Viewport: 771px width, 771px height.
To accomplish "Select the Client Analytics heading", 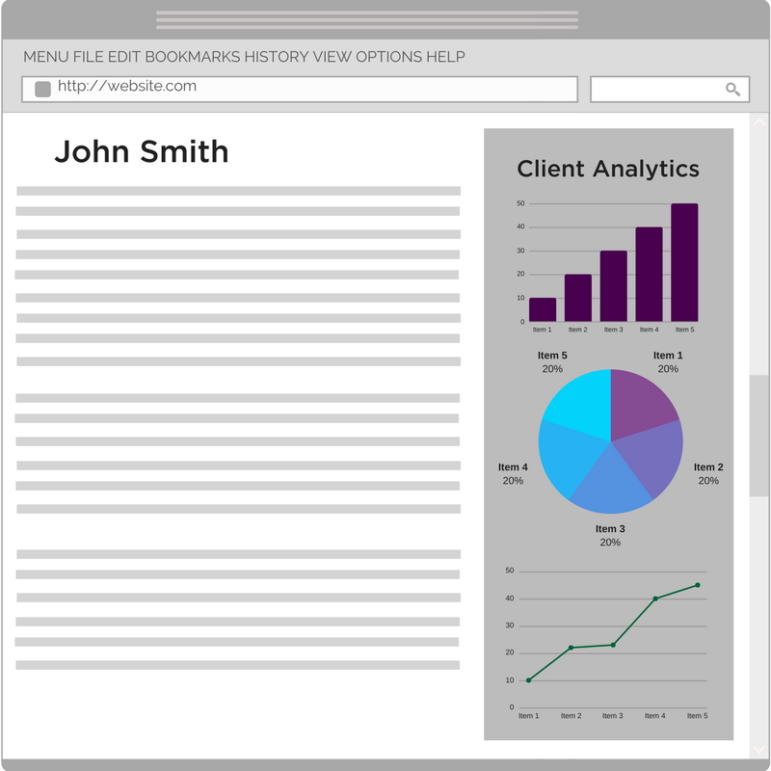I will pos(608,169).
